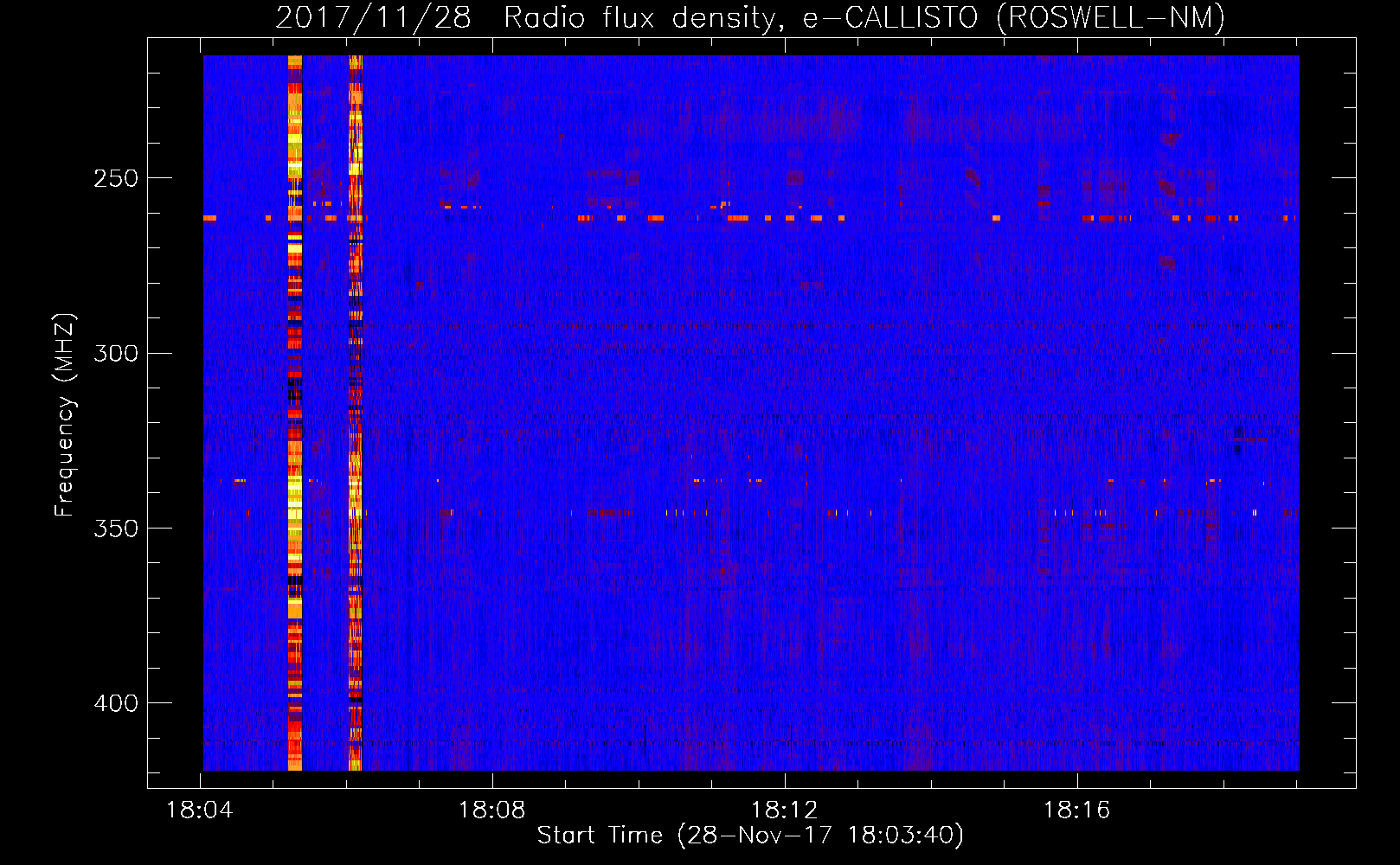Click the "Start Time (28-Nov-17 18:03:40)" label

point(750,836)
